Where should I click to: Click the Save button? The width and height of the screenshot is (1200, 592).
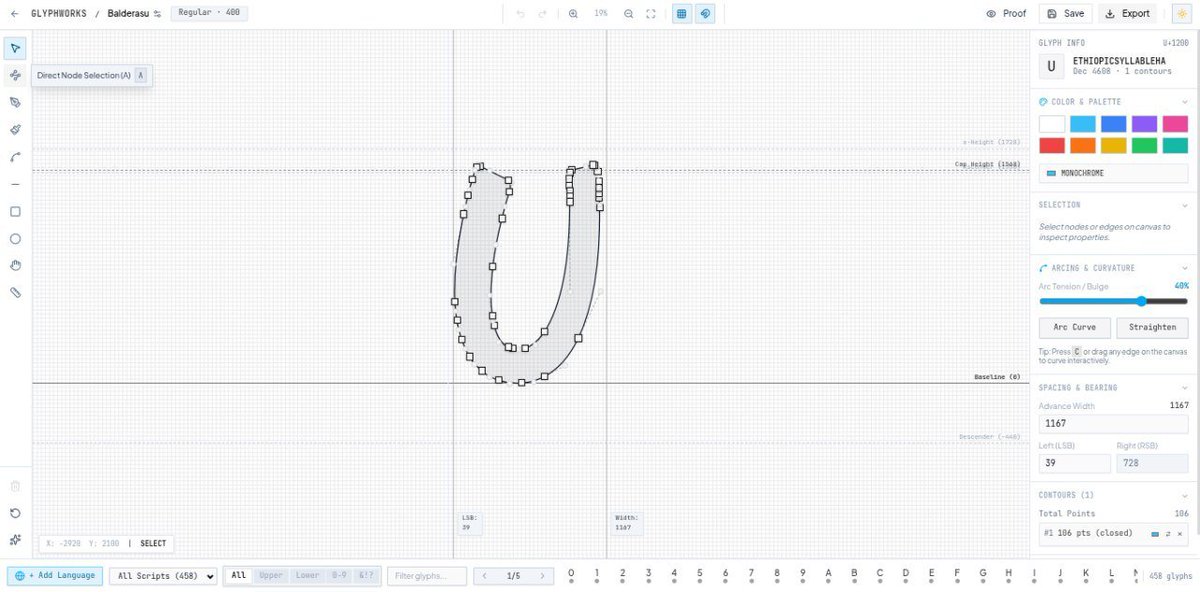[x=1065, y=14]
